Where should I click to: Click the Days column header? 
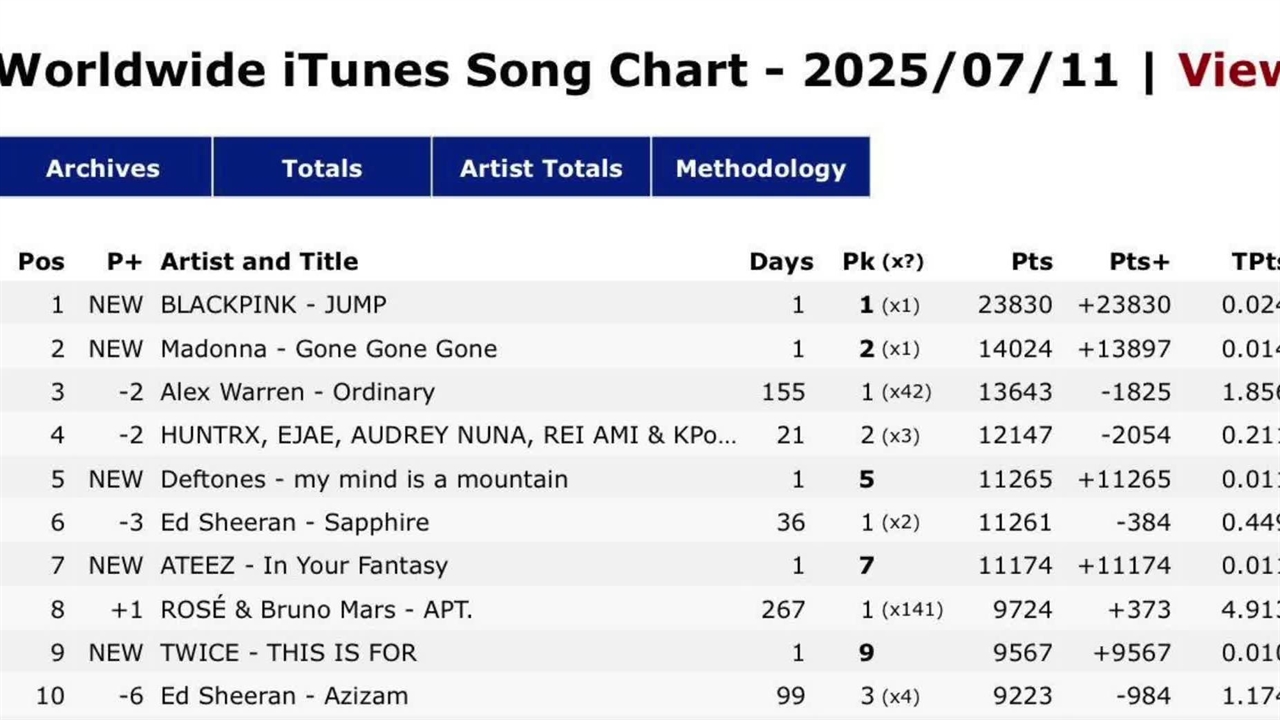pos(781,262)
